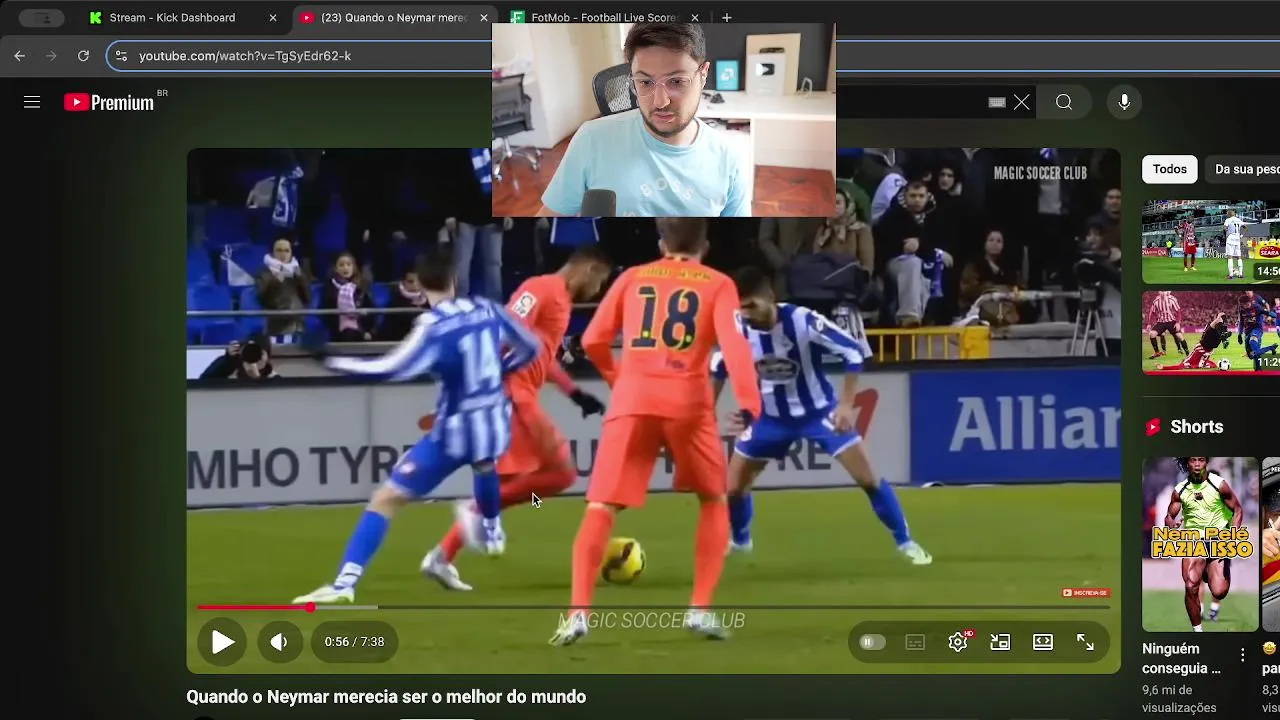Go forward in browser history
Screen dimensions: 1280x720
pyautogui.click(x=50, y=56)
